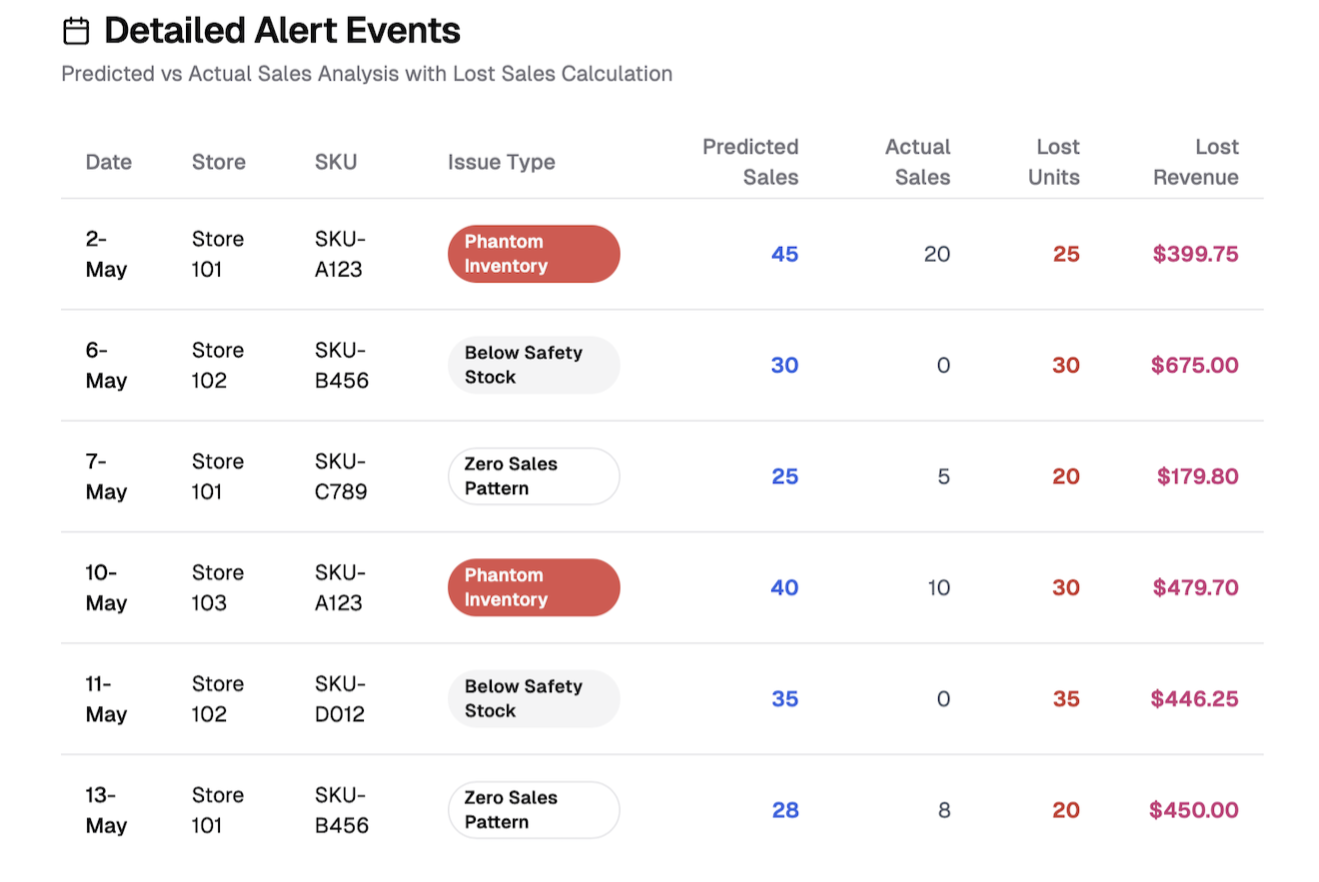
Task: Click the Issue Type column header
Action: coord(501,162)
